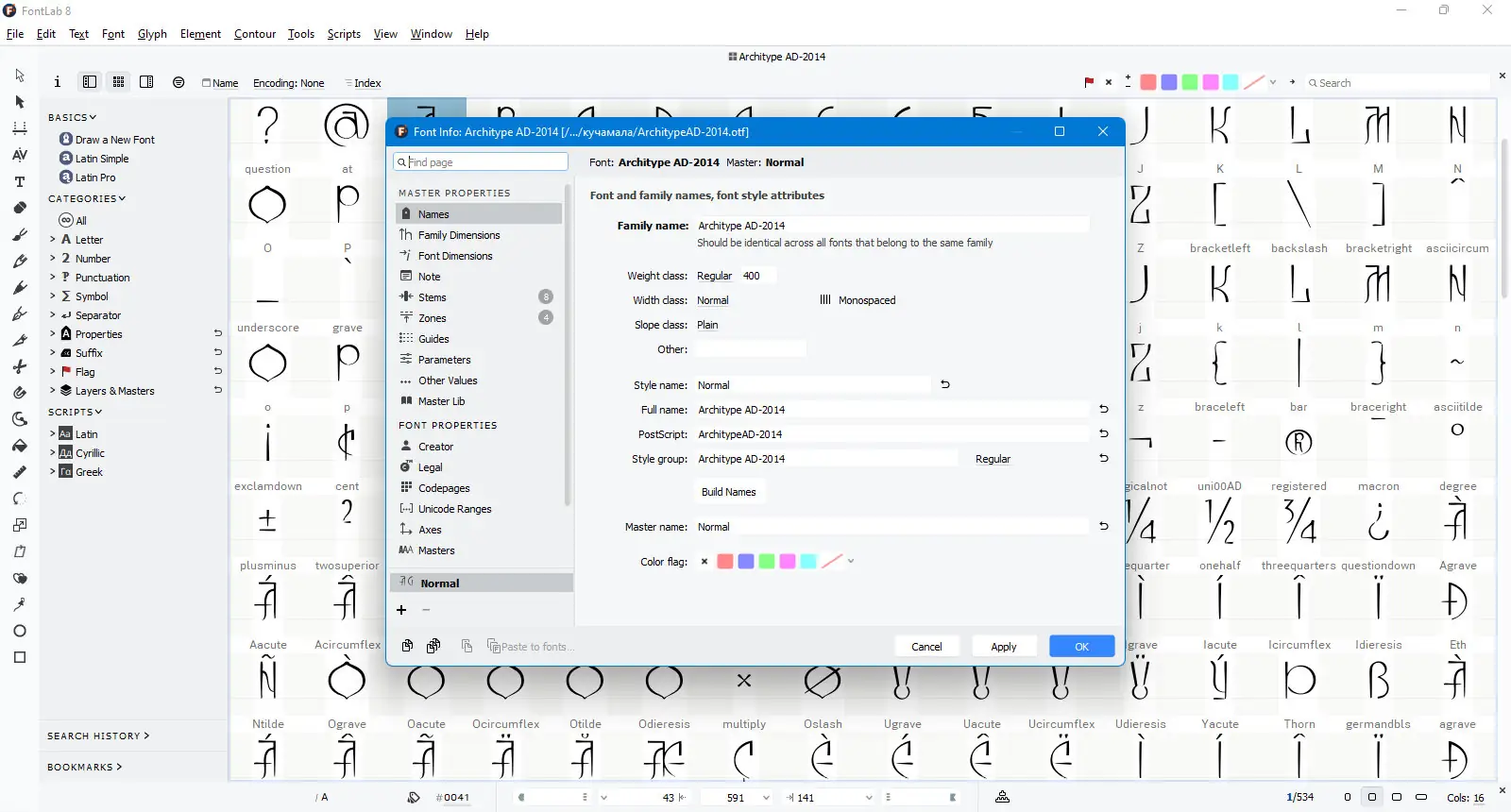Expand the Cyrillic script
Viewport: 1511px width, 812px height.
click(x=53, y=453)
